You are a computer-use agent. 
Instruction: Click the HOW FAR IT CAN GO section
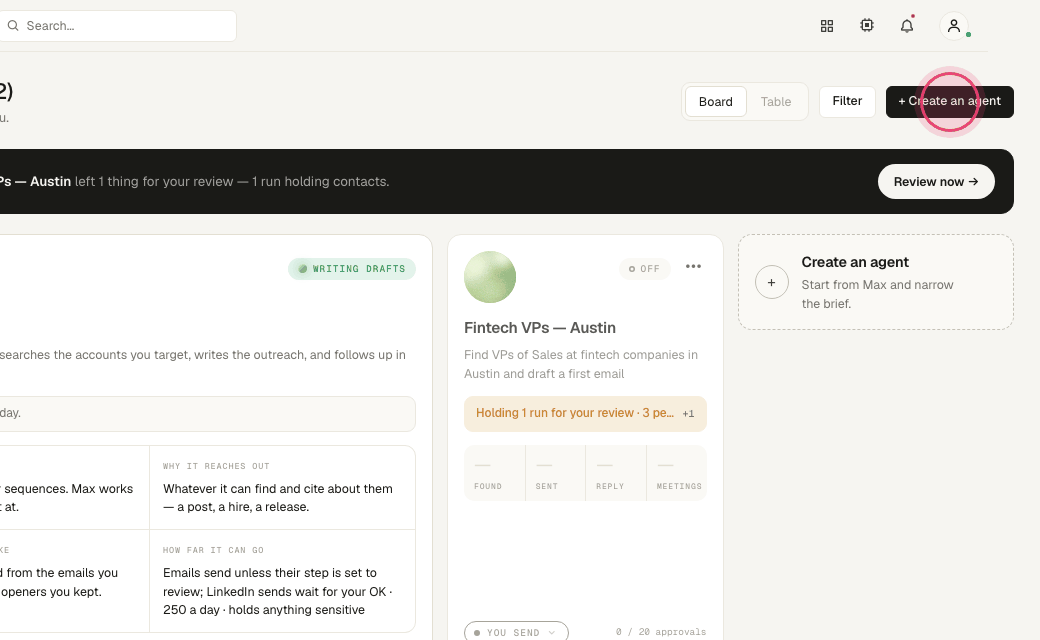click(x=283, y=581)
